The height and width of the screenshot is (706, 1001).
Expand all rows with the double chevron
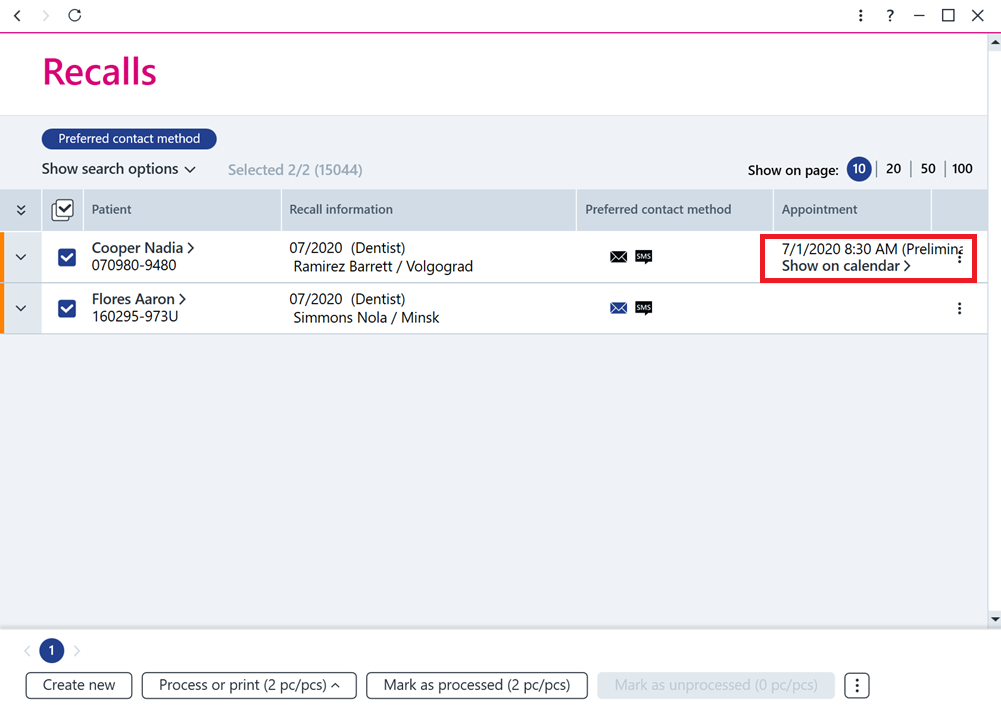click(21, 210)
